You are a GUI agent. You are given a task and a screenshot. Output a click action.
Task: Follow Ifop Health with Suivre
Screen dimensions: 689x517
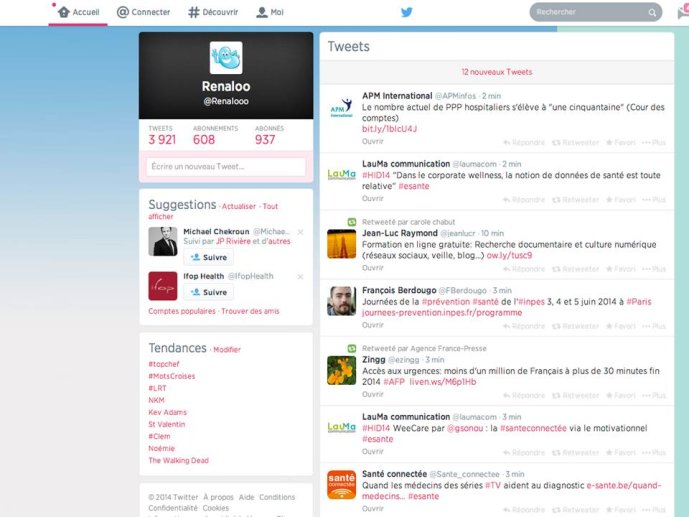click(209, 292)
